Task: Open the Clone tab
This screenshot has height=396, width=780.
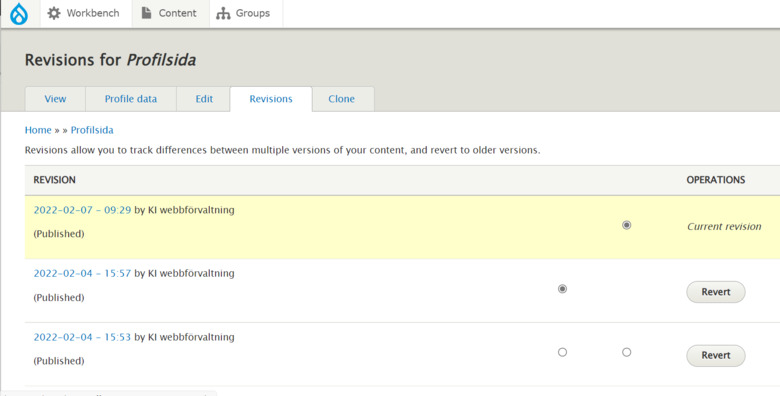Action: click(342, 99)
